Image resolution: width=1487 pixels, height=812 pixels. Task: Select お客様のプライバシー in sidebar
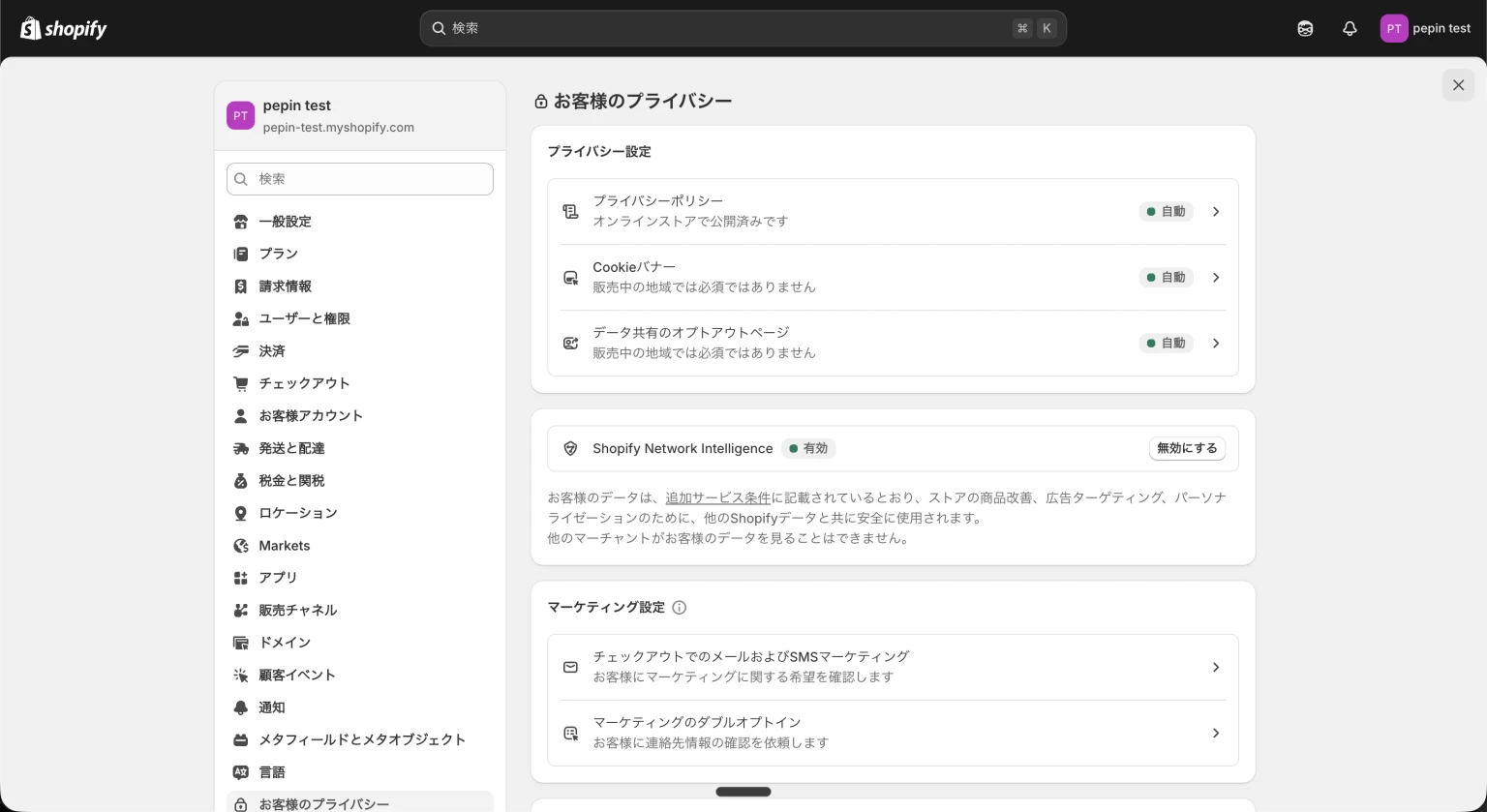coord(323,804)
